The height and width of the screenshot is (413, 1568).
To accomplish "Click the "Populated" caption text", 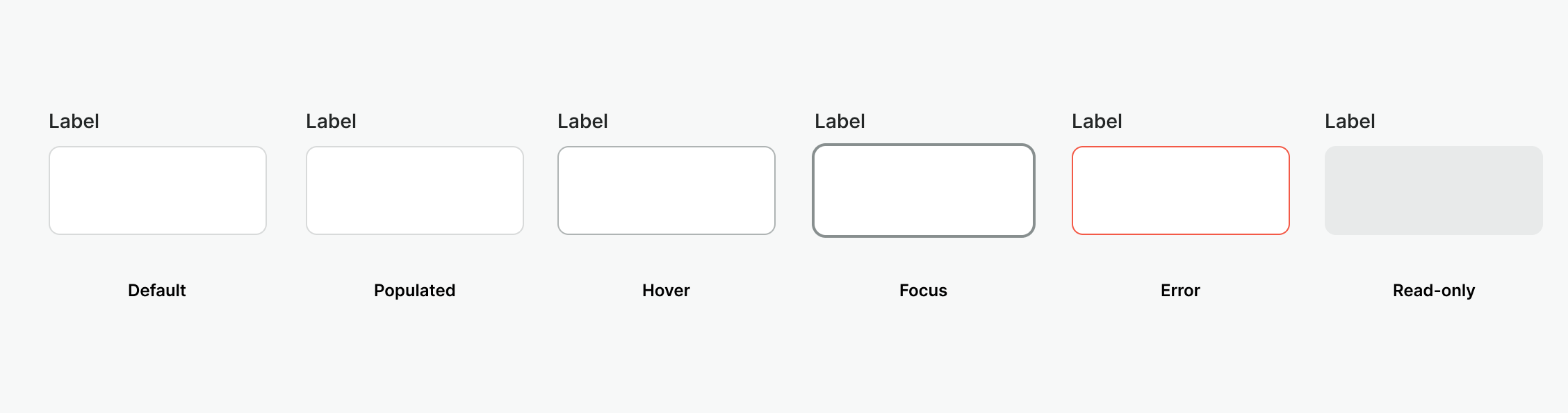I will click(x=415, y=291).
